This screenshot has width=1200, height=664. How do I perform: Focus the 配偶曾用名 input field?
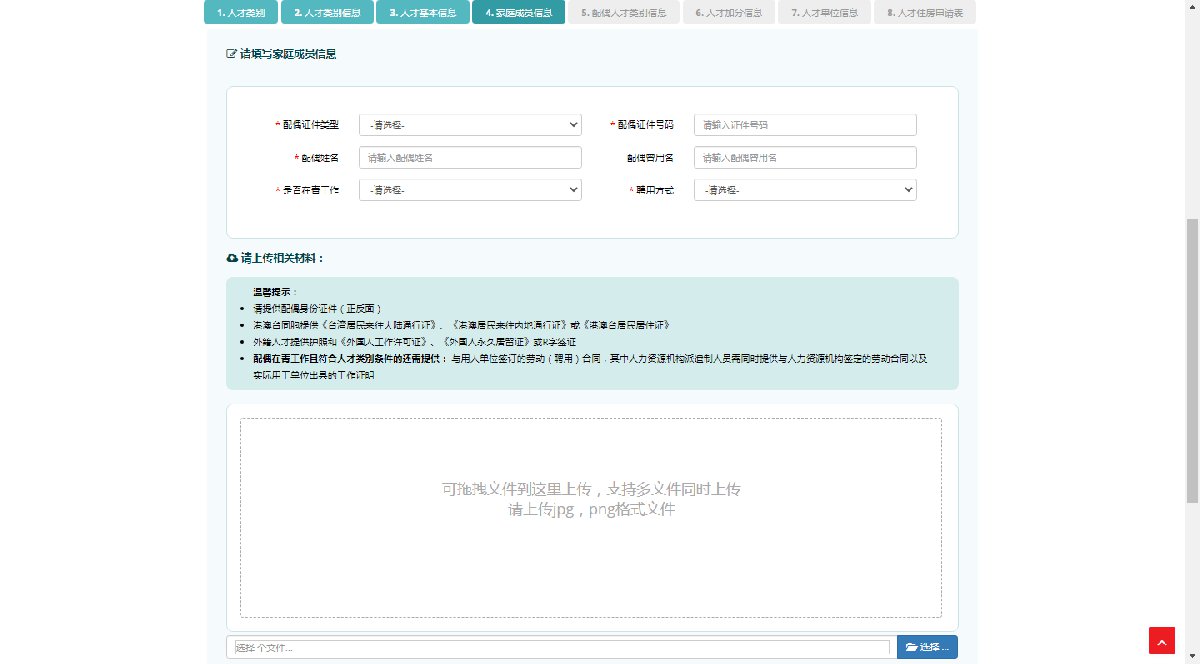tap(805, 158)
